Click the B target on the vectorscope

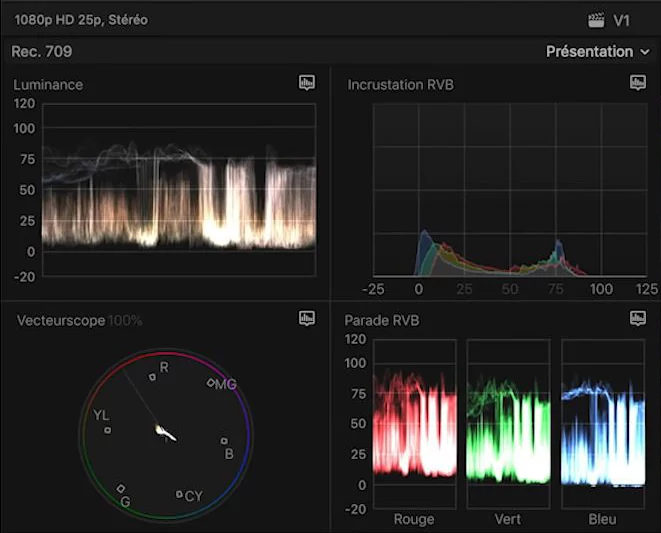click(x=224, y=441)
